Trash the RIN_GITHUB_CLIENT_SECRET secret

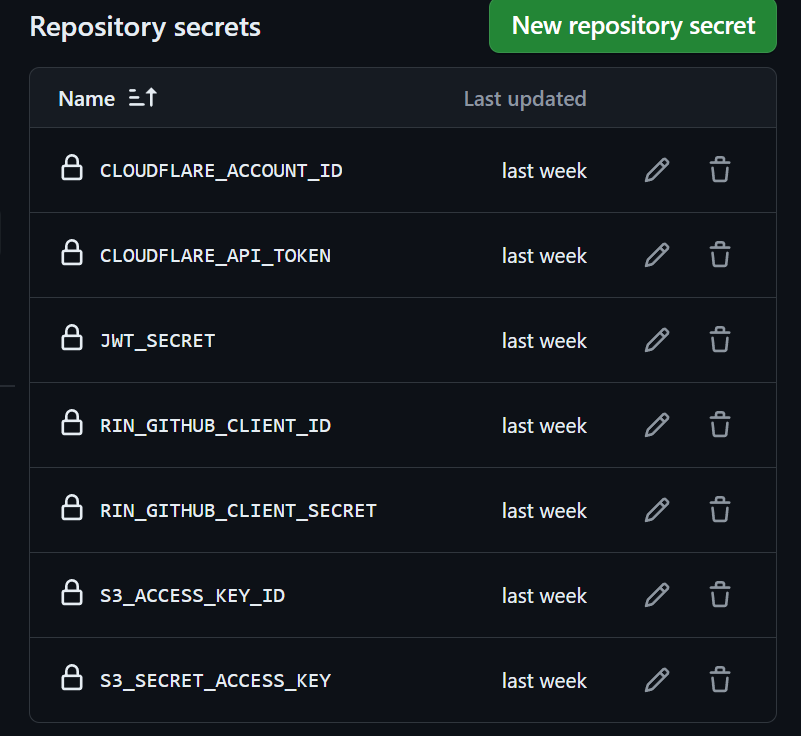click(x=720, y=510)
